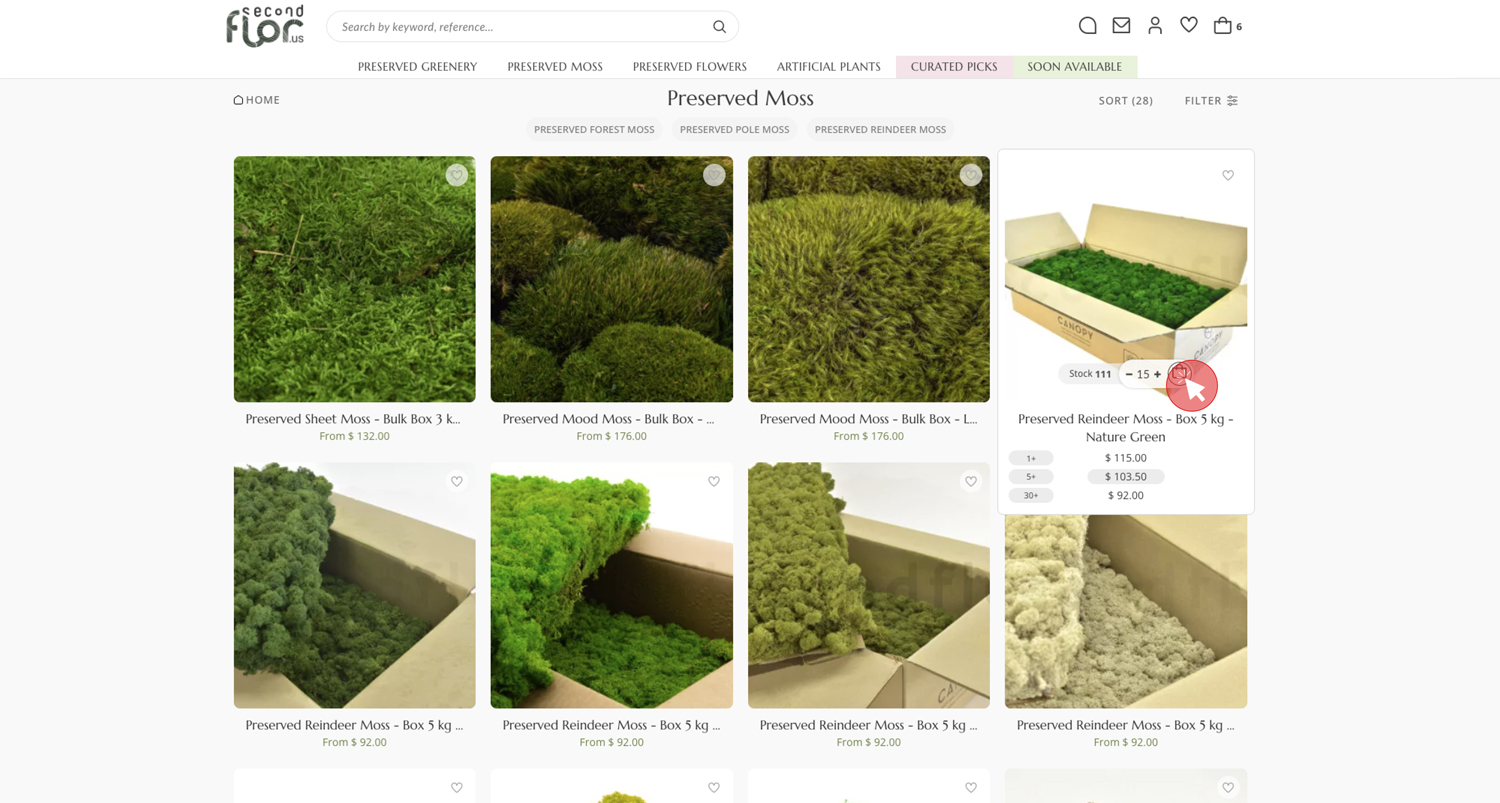Click the 'From $ 132.00' price
This screenshot has height=803, width=1500.
pyautogui.click(x=355, y=437)
